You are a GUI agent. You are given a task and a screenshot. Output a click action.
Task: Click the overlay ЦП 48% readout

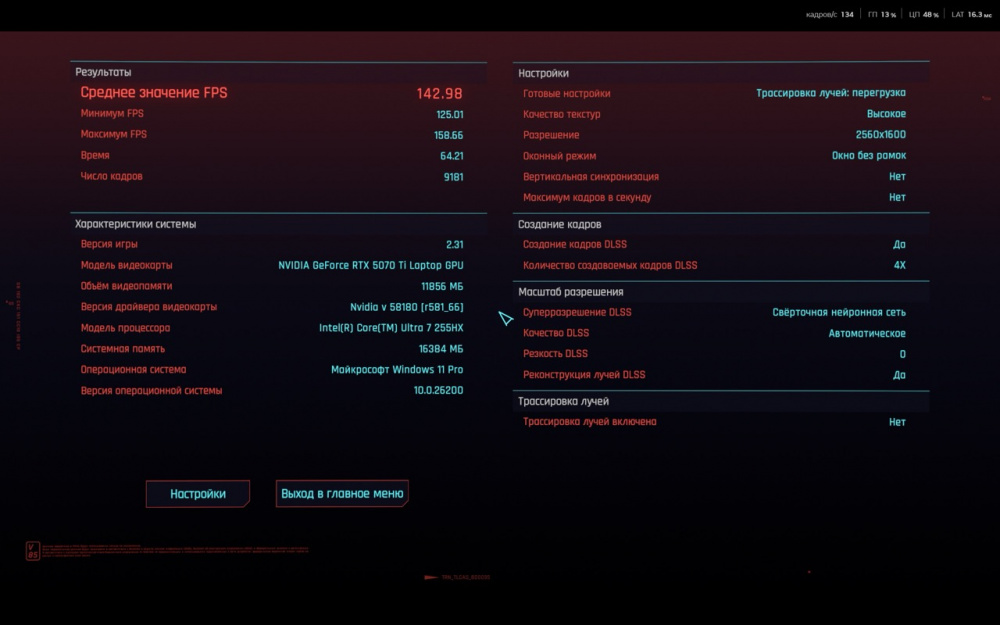pos(923,15)
